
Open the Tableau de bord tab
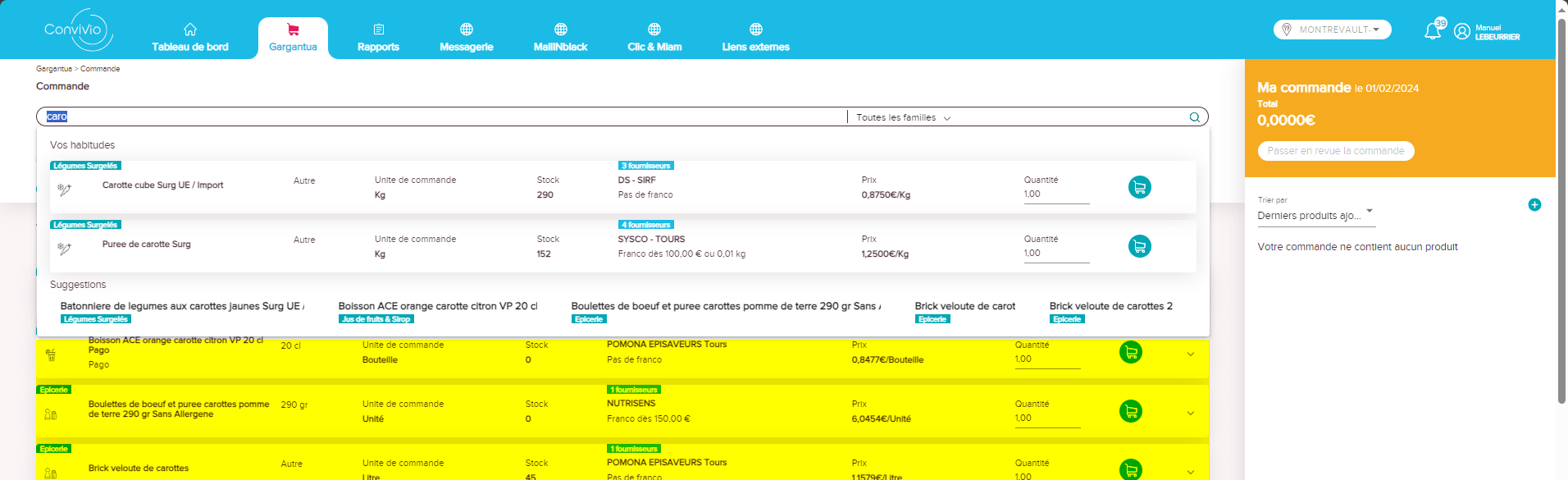click(190, 38)
